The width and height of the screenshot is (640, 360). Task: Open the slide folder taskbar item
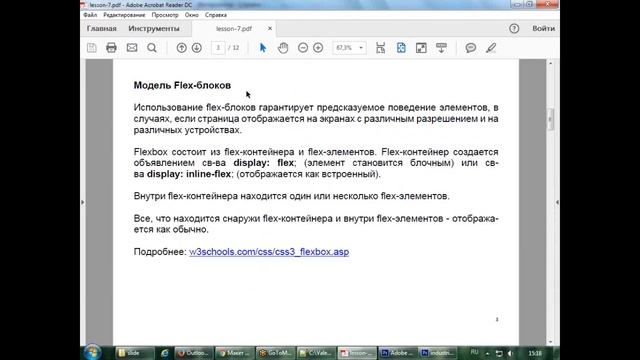pyautogui.click(x=135, y=353)
